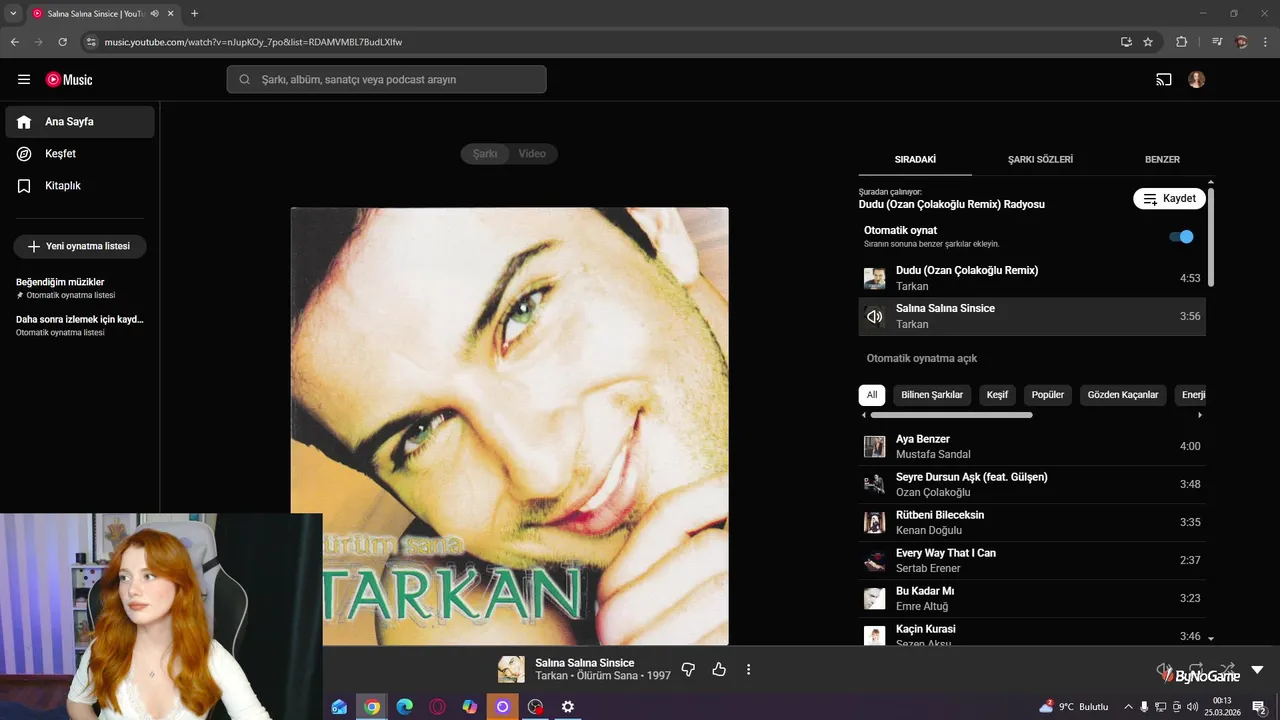
Task: Click the queue panel vertical scrollbar
Action: pos(1211,236)
